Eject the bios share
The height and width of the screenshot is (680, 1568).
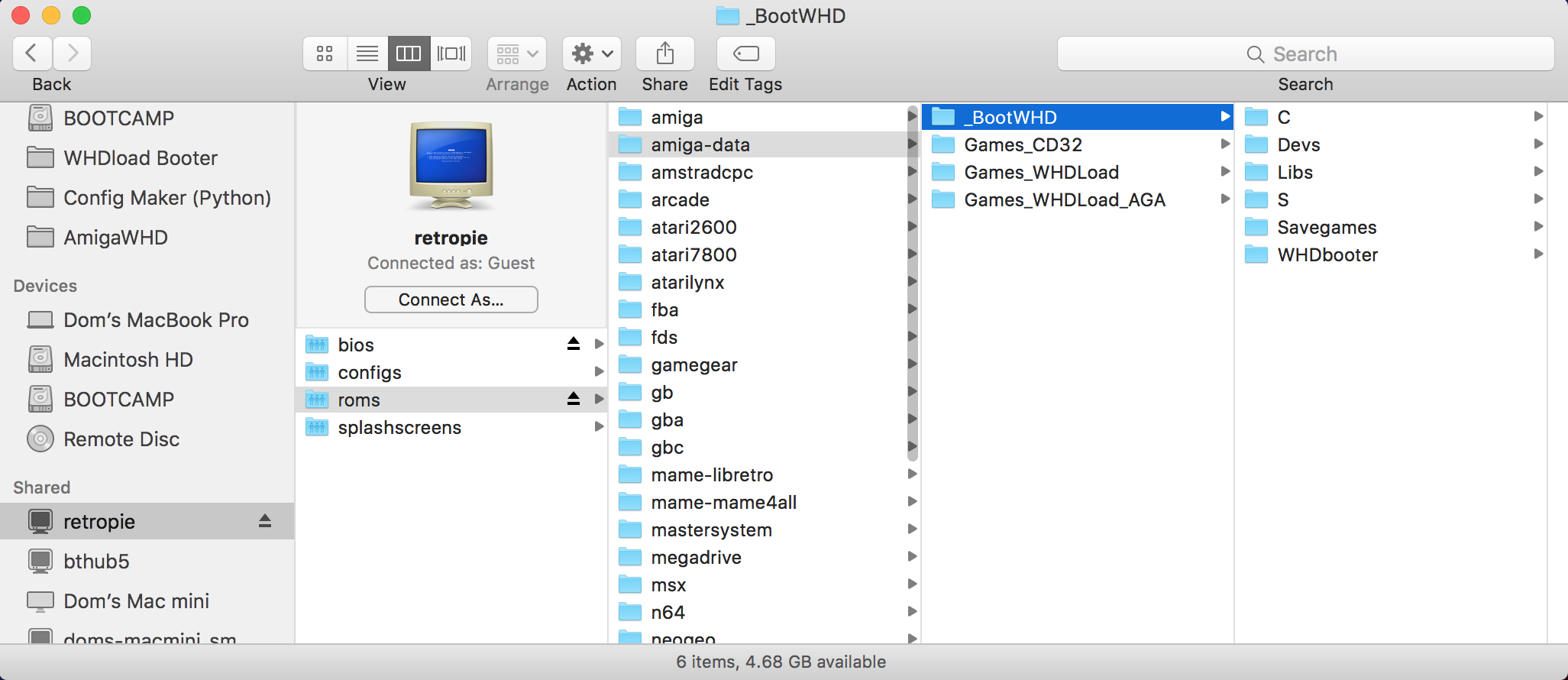tap(574, 344)
